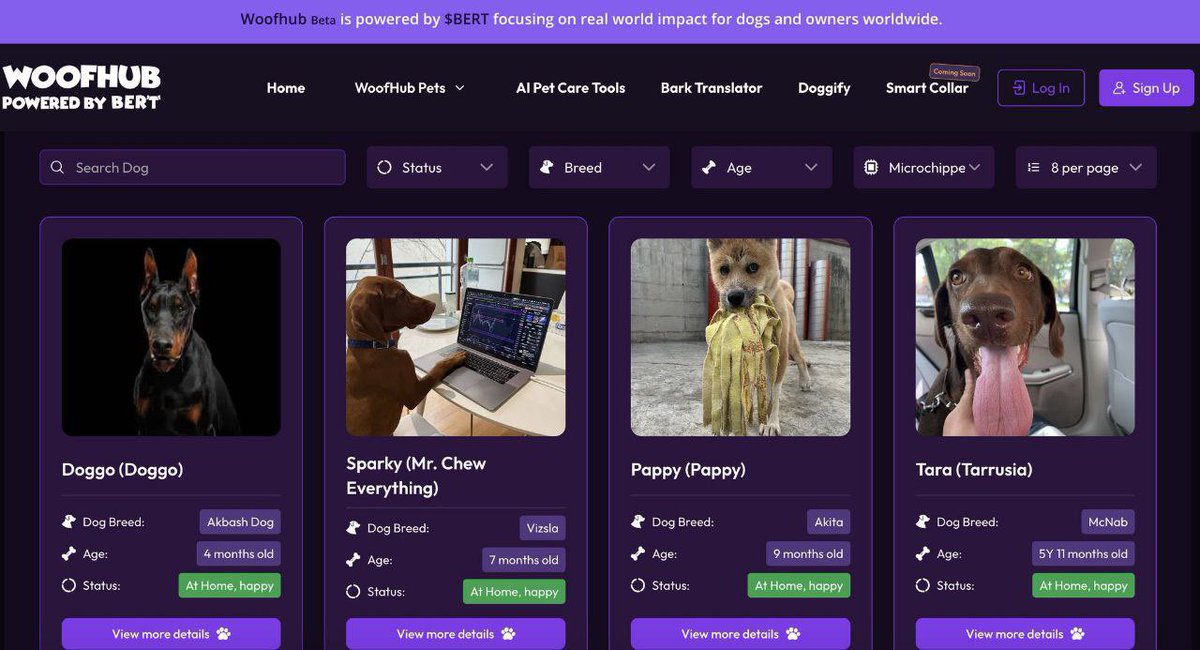
Task: Select Bark Translator in the navigation
Action: pyautogui.click(x=711, y=87)
